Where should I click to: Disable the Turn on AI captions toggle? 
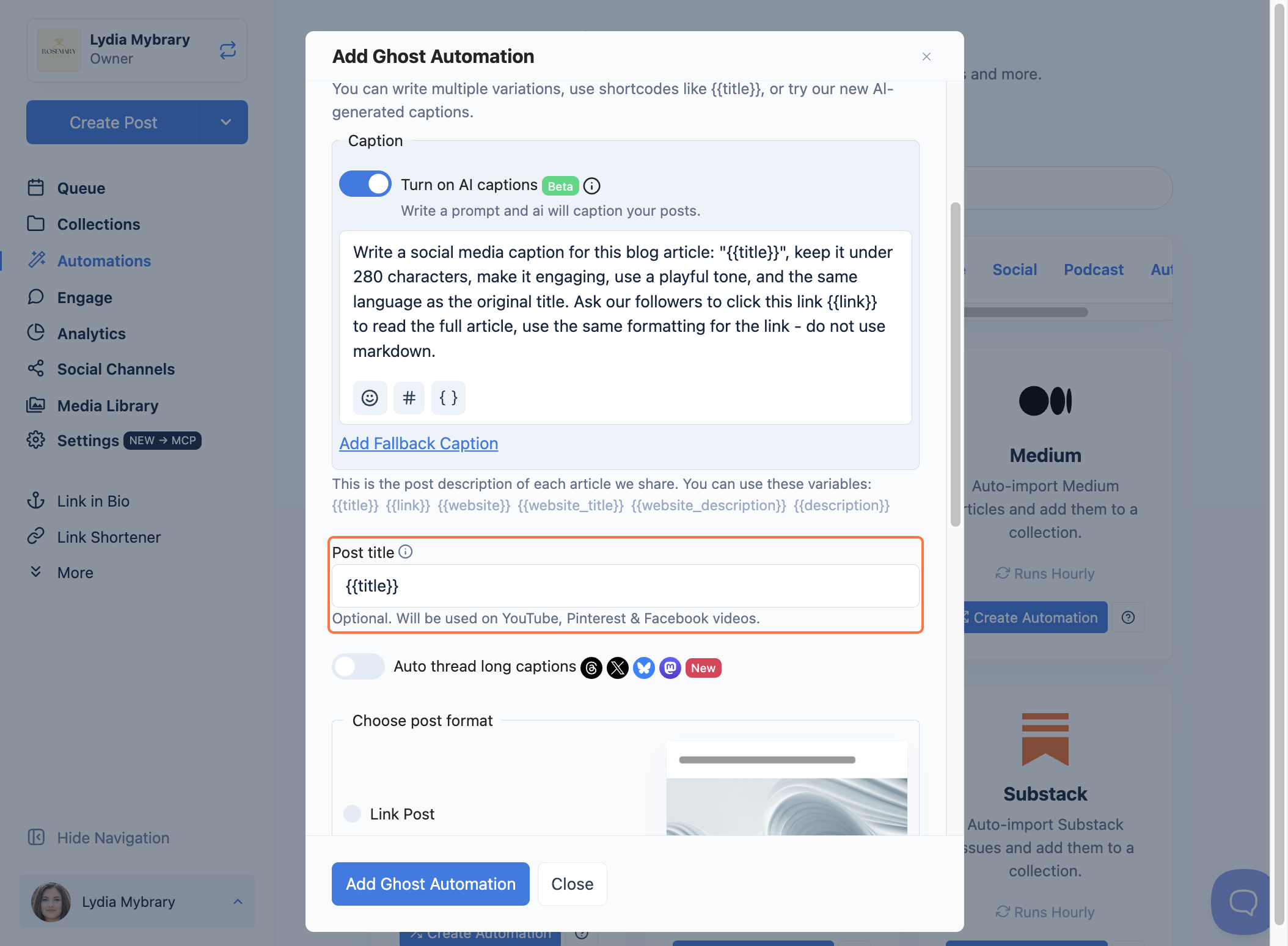click(365, 184)
